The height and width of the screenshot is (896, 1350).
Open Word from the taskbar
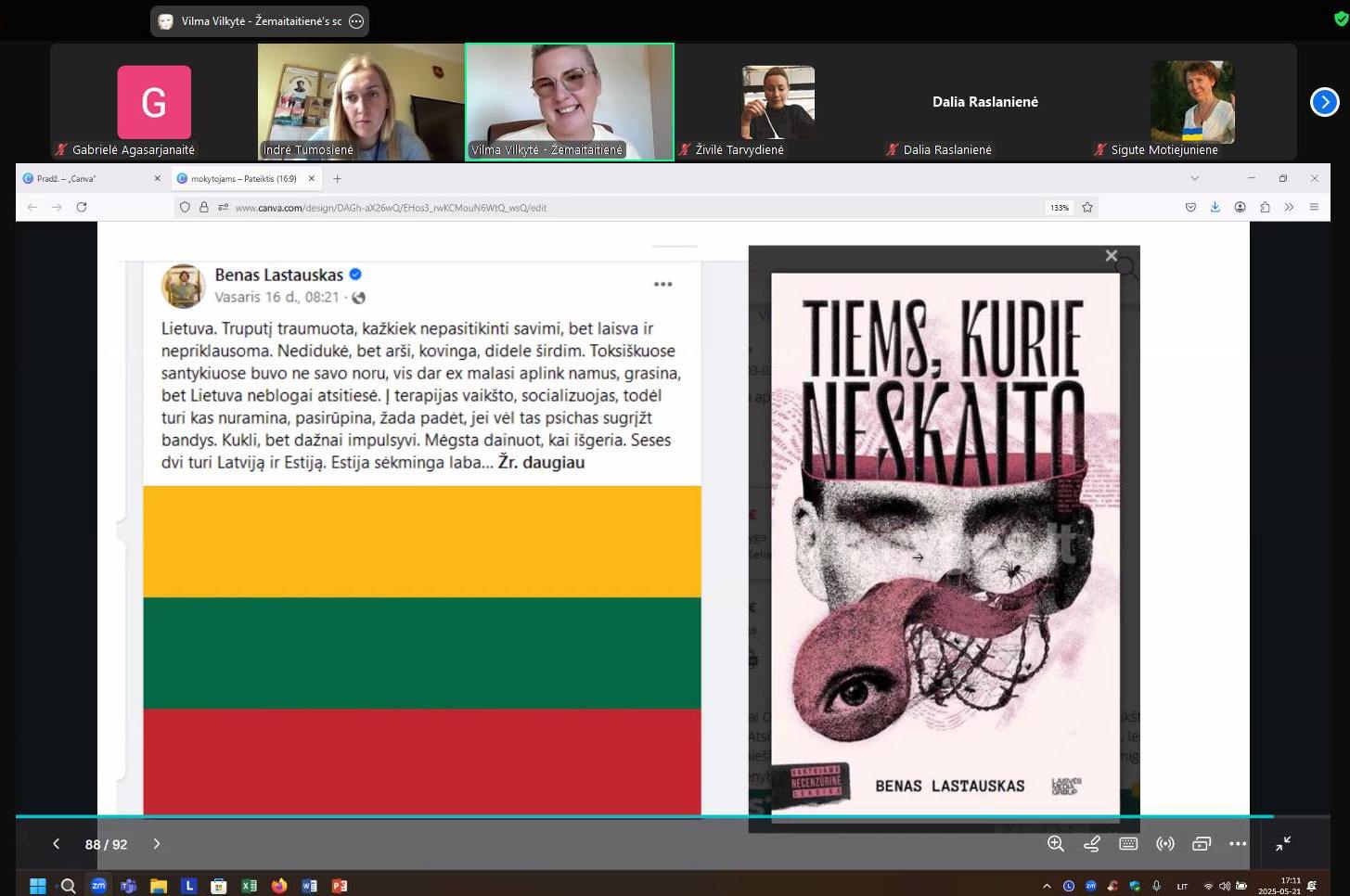pyautogui.click(x=309, y=886)
